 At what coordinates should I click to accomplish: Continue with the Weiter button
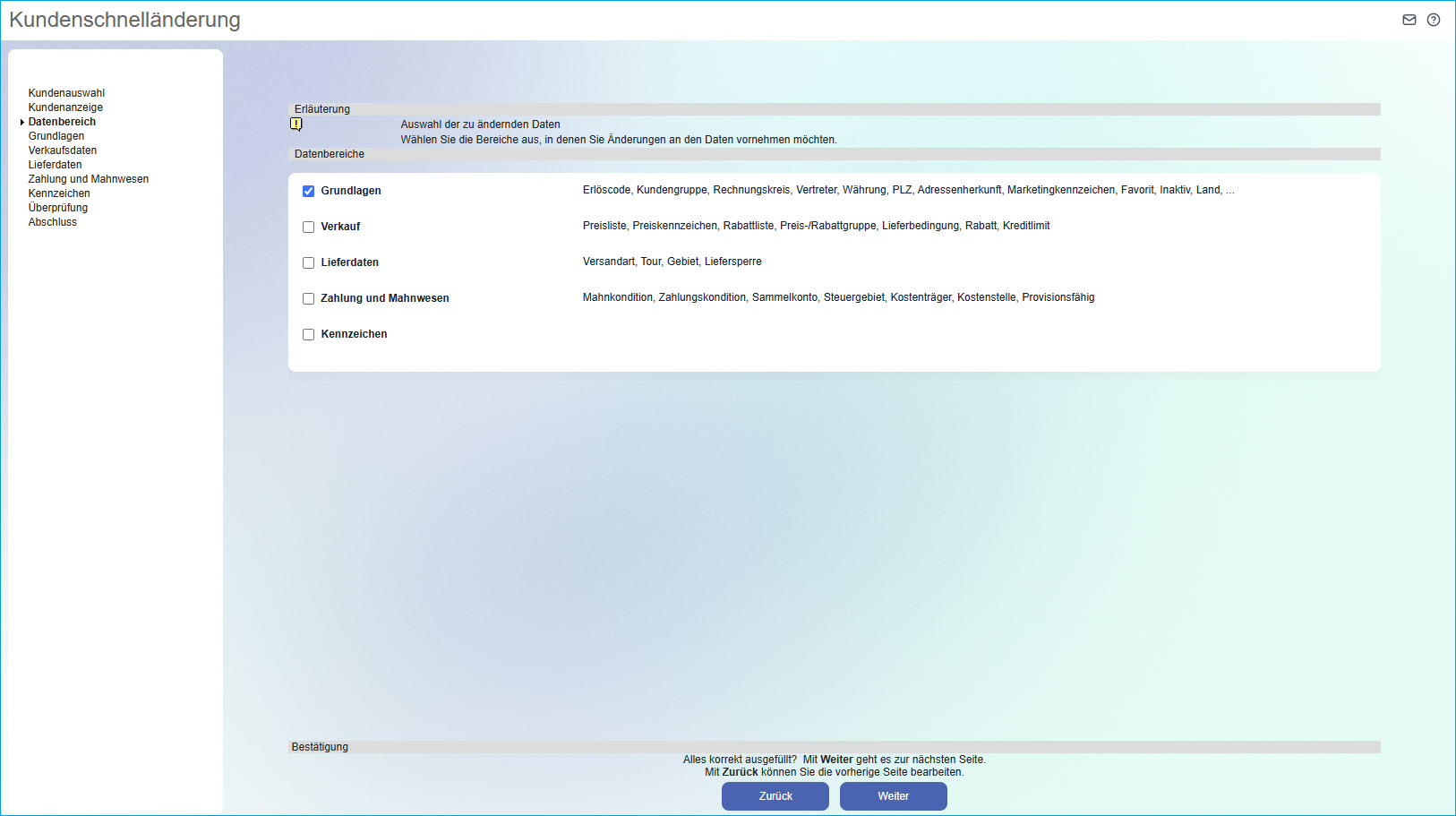coord(894,796)
